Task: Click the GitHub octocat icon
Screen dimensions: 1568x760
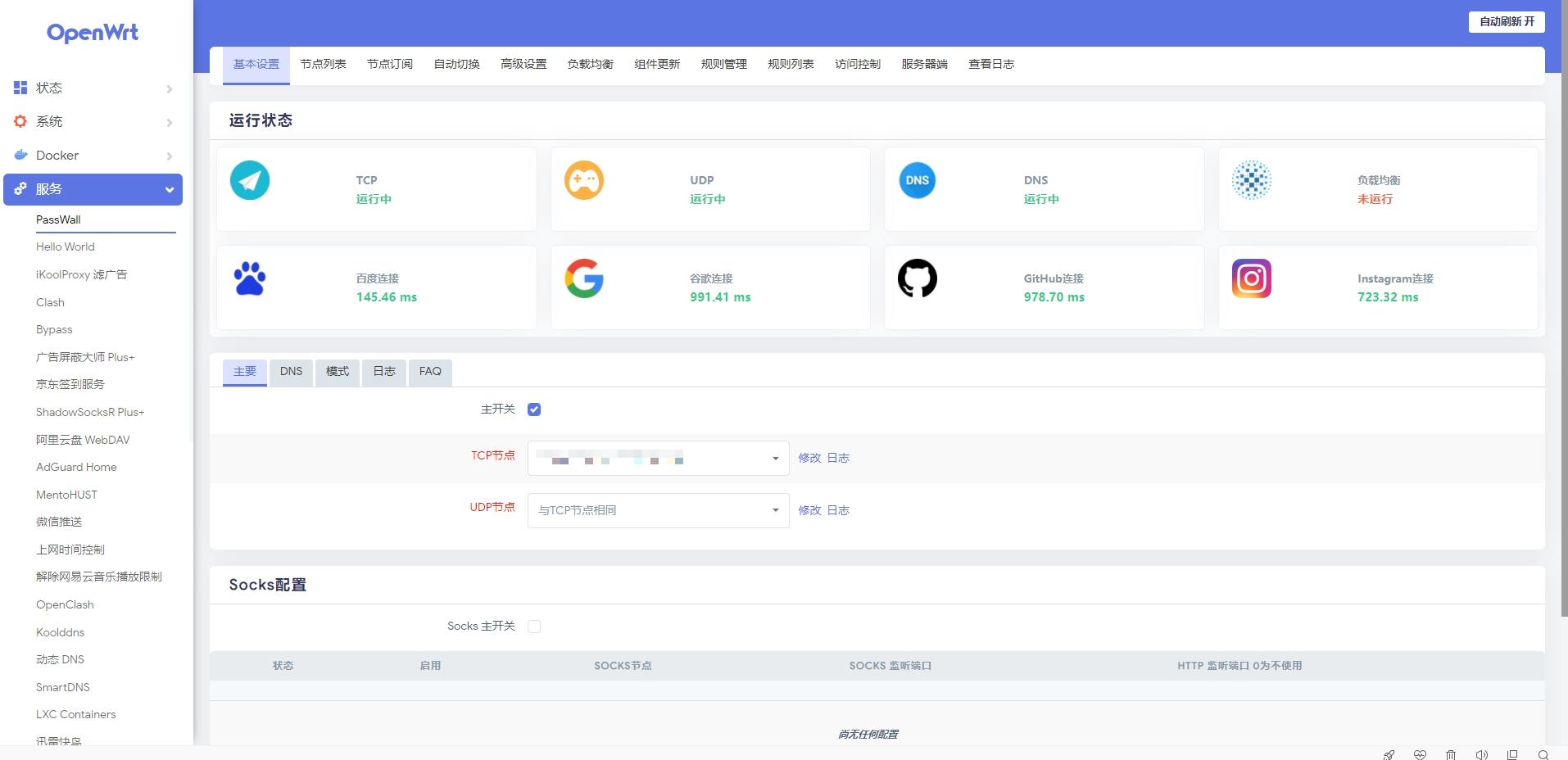Action: [918, 278]
